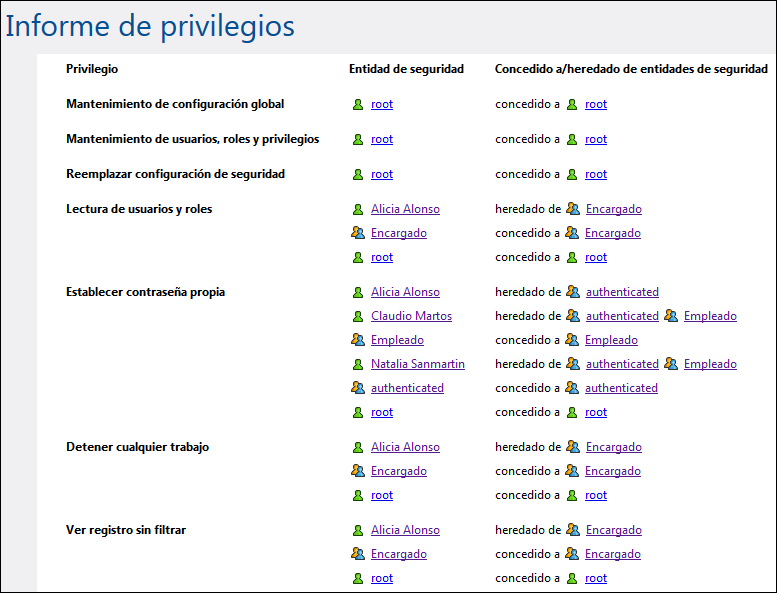Click Alicia Alonso's icon under Lectura de usuarios

[x=358, y=209]
